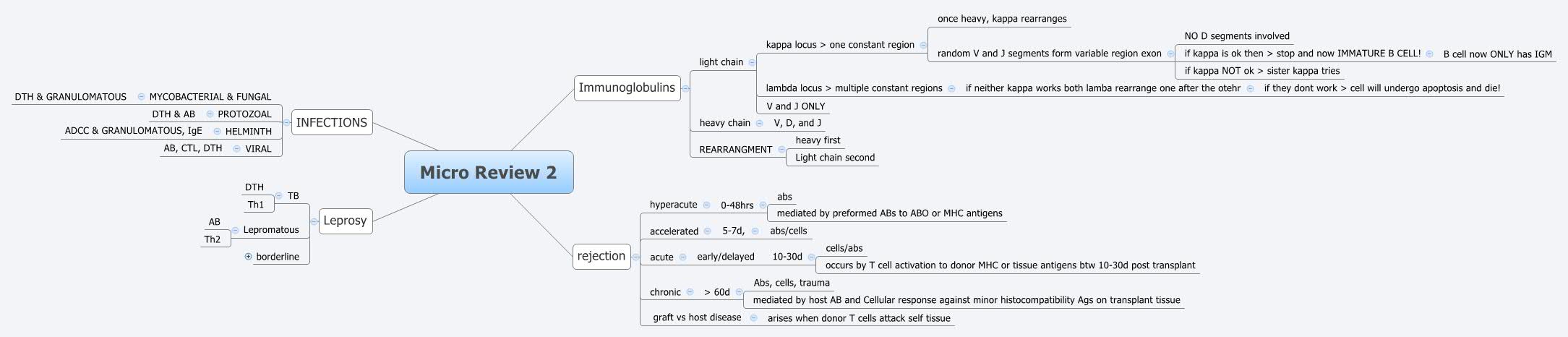The width and height of the screenshot is (1568, 337).
Task: Select the INFECTIONS topic box
Action: (x=331, y=123)
